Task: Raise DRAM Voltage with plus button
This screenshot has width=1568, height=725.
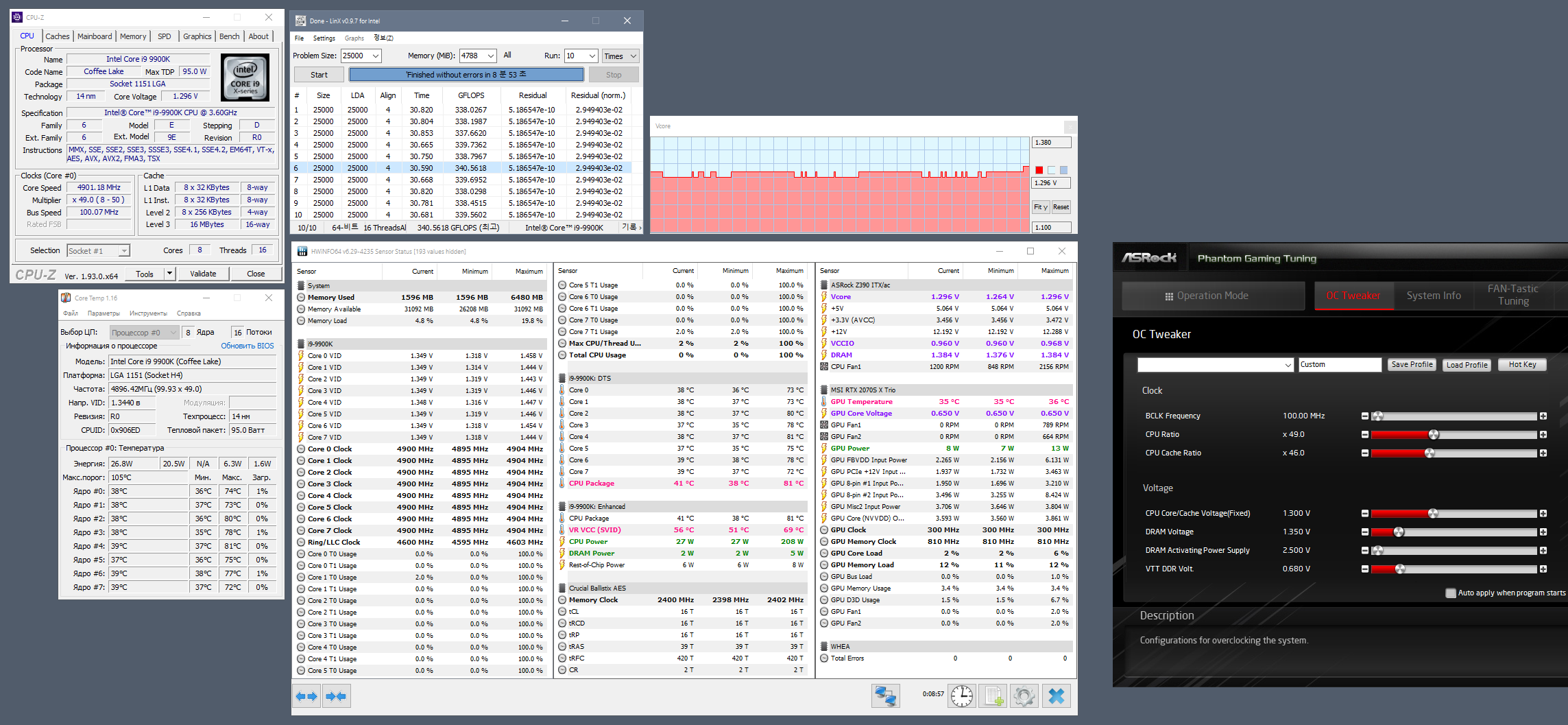Action: point(1543,532)
